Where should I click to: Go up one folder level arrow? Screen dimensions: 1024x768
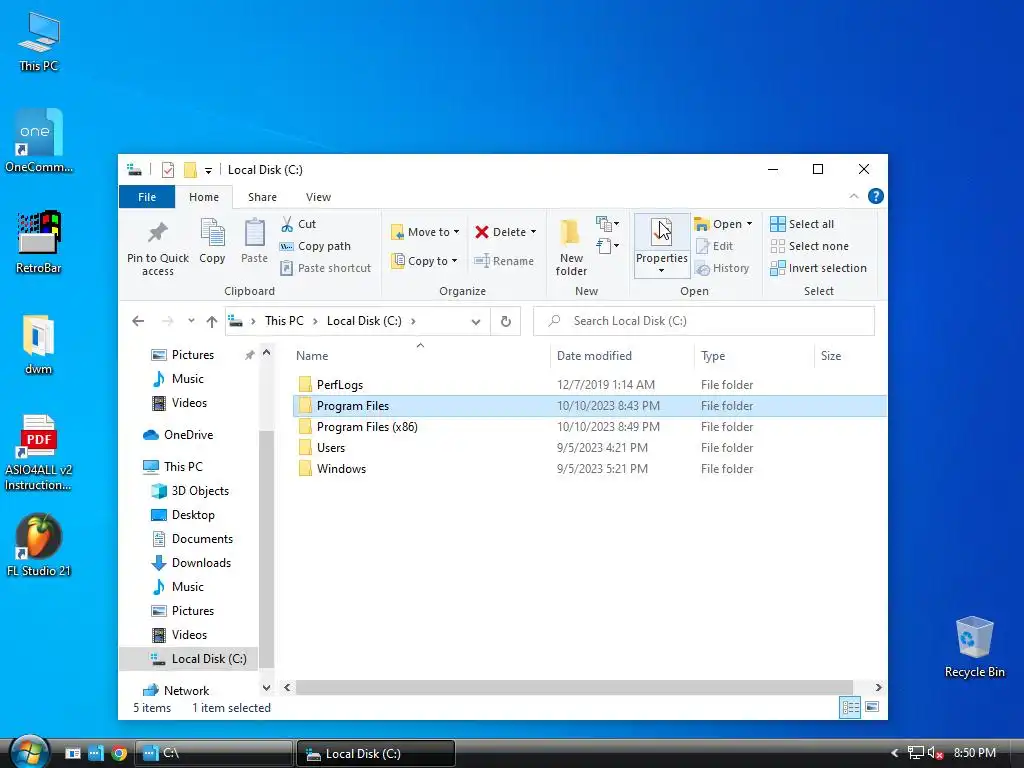pos(212,321)
